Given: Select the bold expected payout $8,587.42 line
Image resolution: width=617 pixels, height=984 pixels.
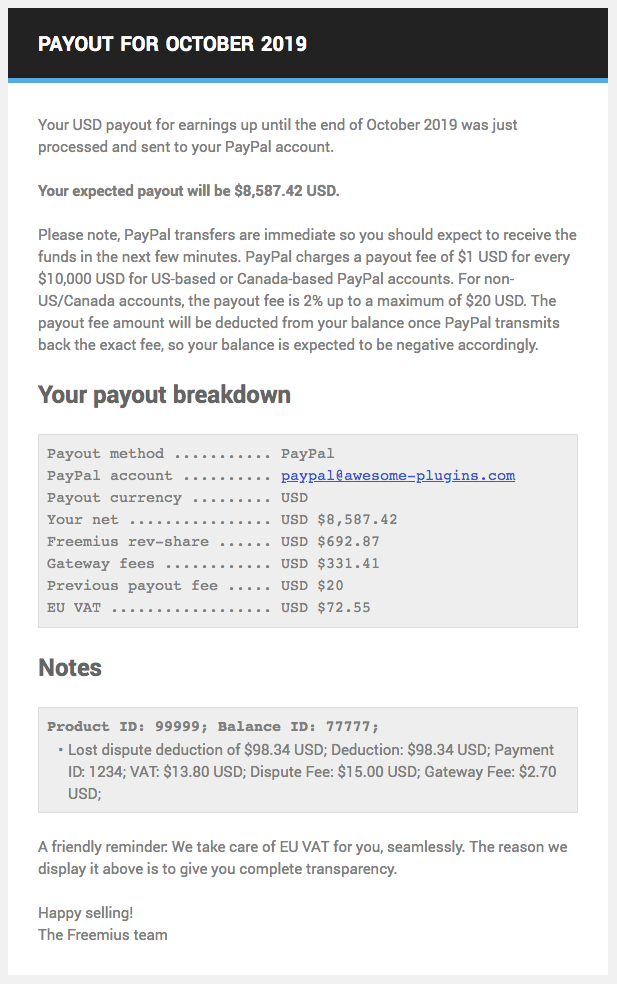Looking at the screenshot, I should [188, 191].
